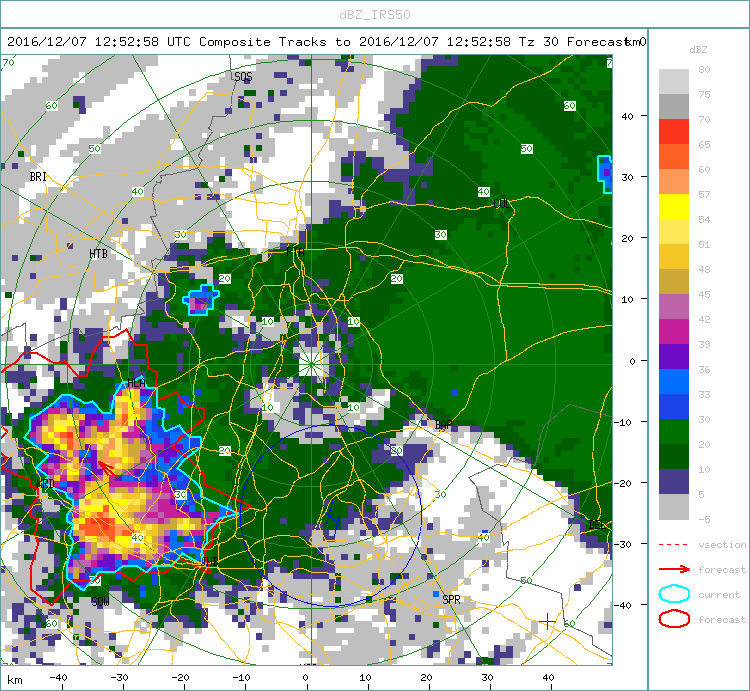
Task: Click the red forecast arrow inside the large storm
Action: pyautogui.click(x=109, y=470)
